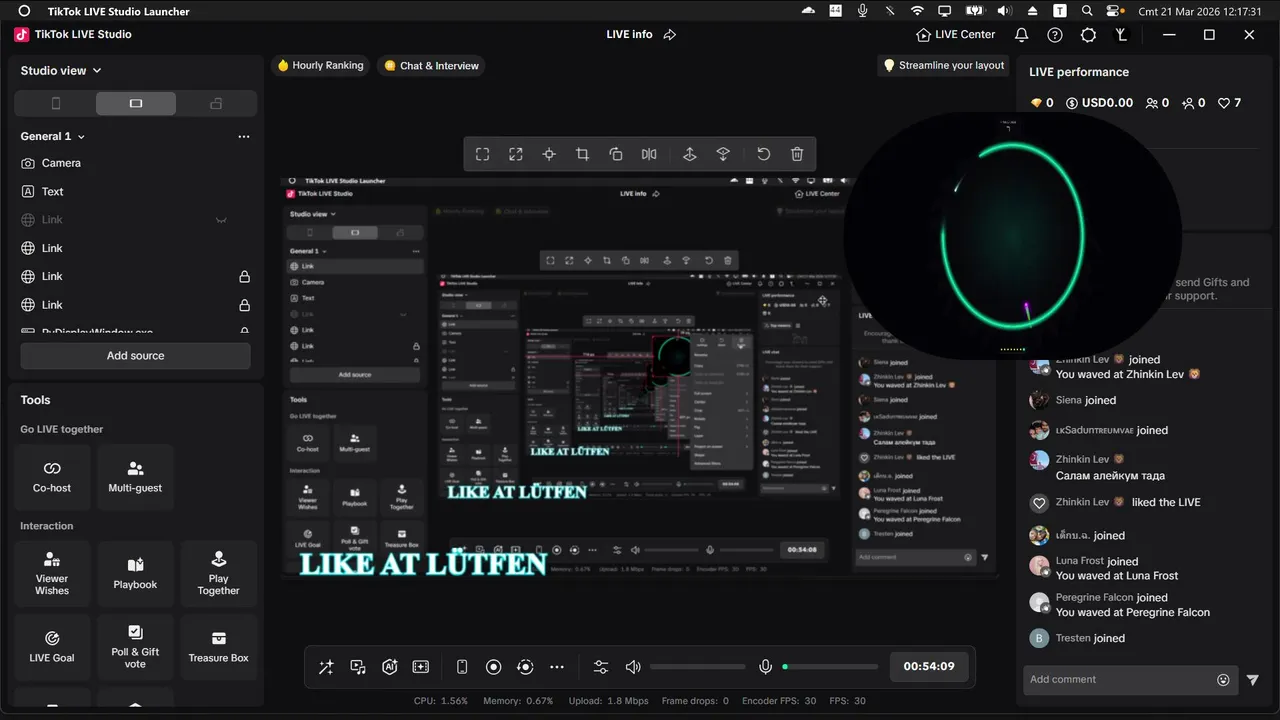Center the selected source with crosshair icon
1280x720 pixels.
click(x=549, y=154)
